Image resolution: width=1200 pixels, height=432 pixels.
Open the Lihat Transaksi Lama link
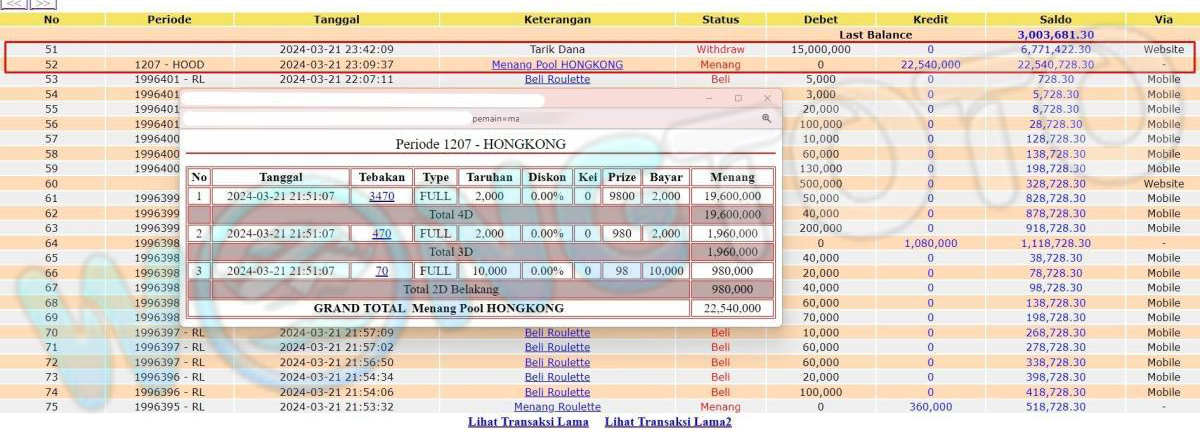click(x=528, y=422)
